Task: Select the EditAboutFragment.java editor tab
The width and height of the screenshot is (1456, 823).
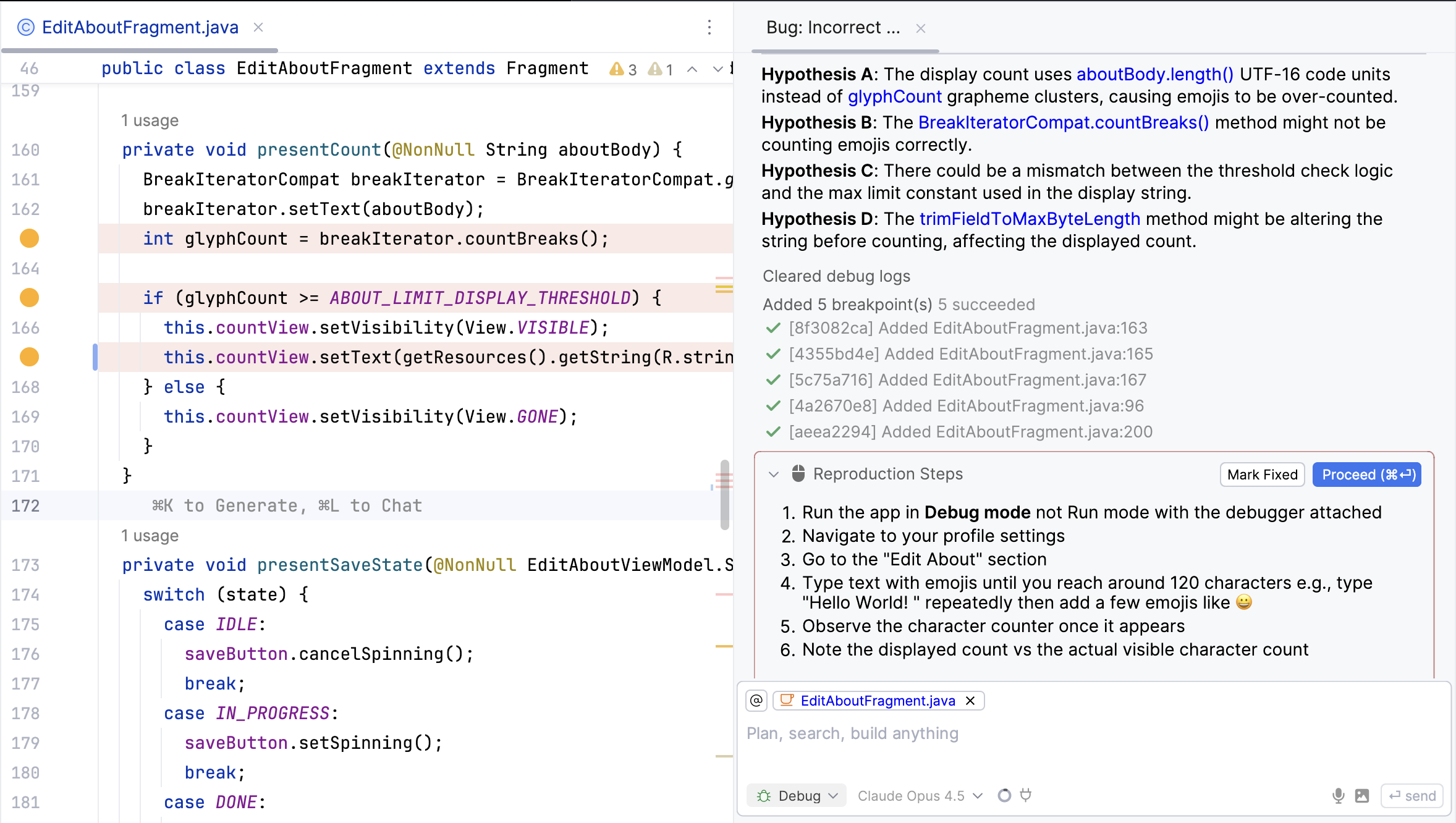Action: pos(140,27)
